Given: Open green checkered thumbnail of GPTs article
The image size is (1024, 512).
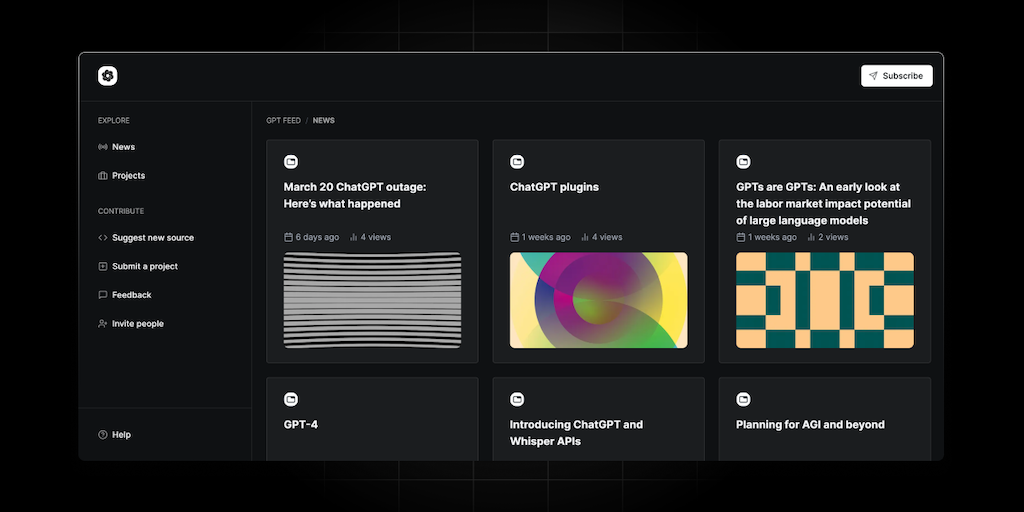Looking at the screenshot, I should pos(824,300).
